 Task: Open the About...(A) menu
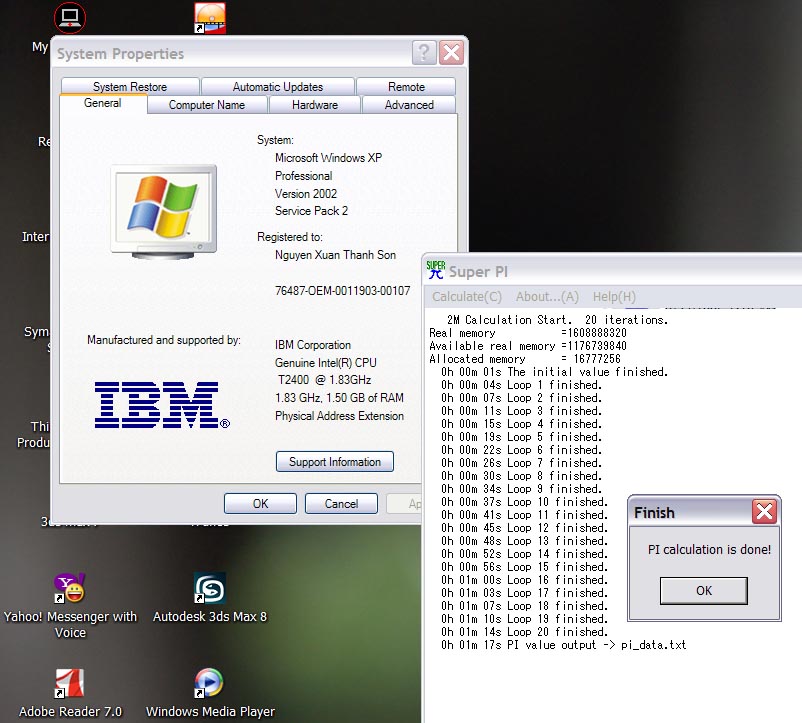547,296
